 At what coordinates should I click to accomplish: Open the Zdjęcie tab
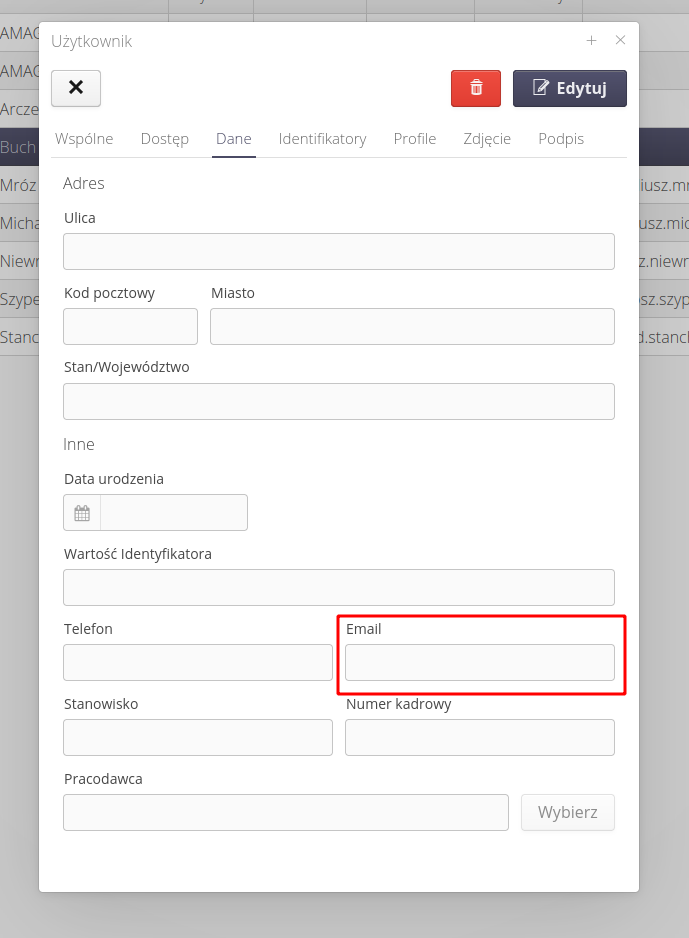click(487, 139)
